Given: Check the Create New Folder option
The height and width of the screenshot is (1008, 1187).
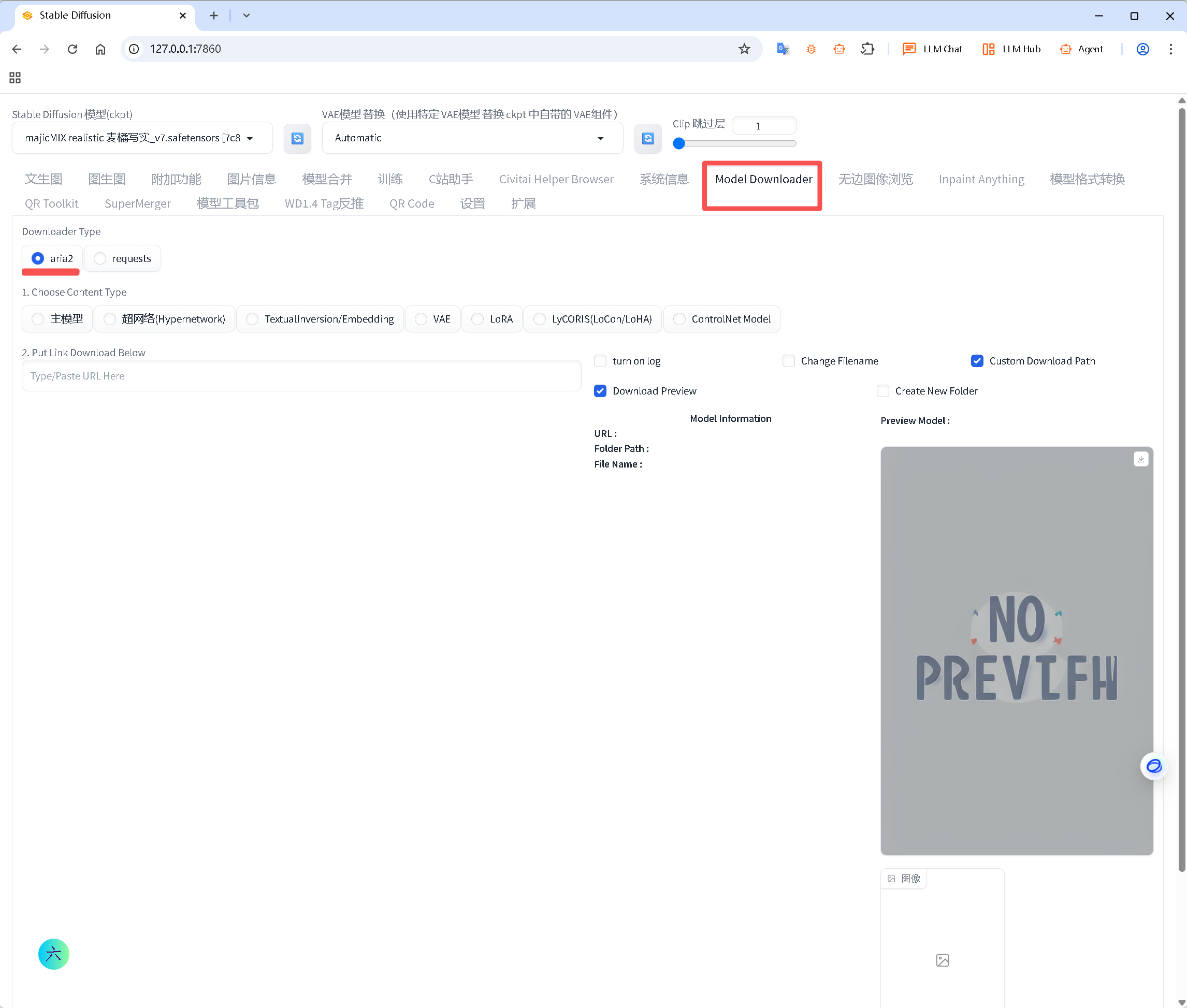Looking at the screenshot, I should 883,391.
